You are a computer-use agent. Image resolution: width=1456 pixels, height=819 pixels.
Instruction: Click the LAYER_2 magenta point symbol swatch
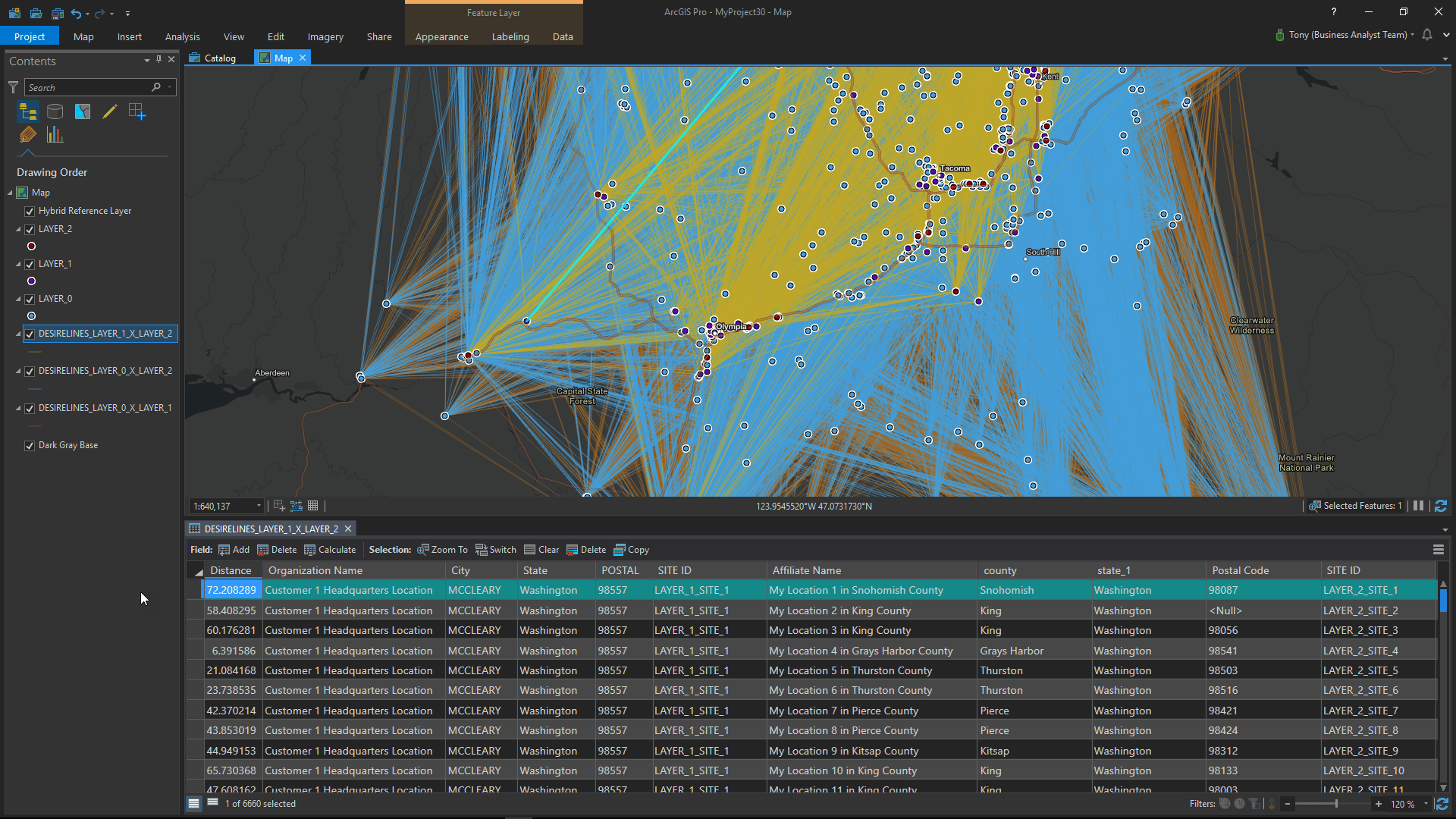point(31,246)
